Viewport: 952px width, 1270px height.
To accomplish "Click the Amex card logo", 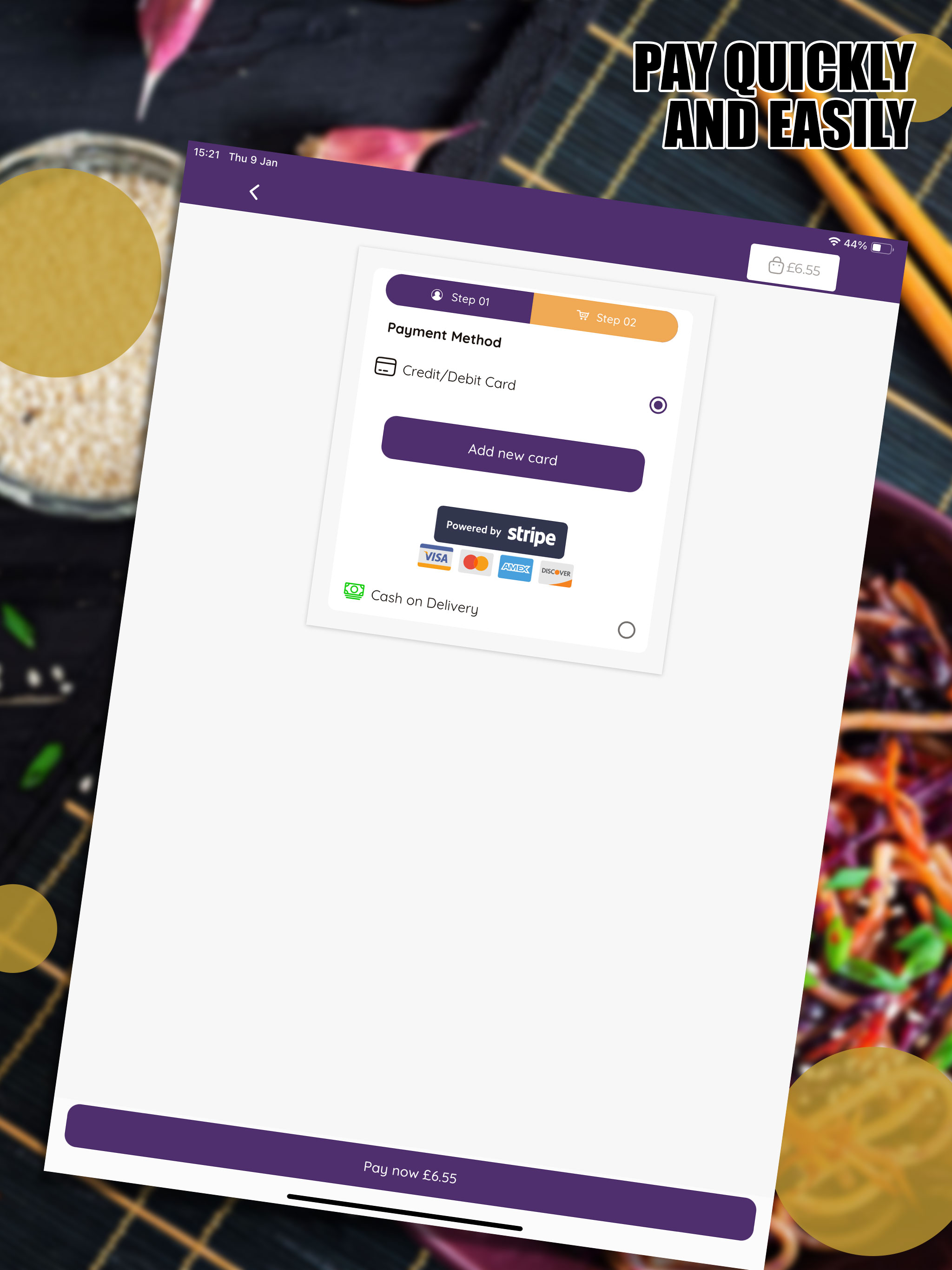I will pos(516,568).
